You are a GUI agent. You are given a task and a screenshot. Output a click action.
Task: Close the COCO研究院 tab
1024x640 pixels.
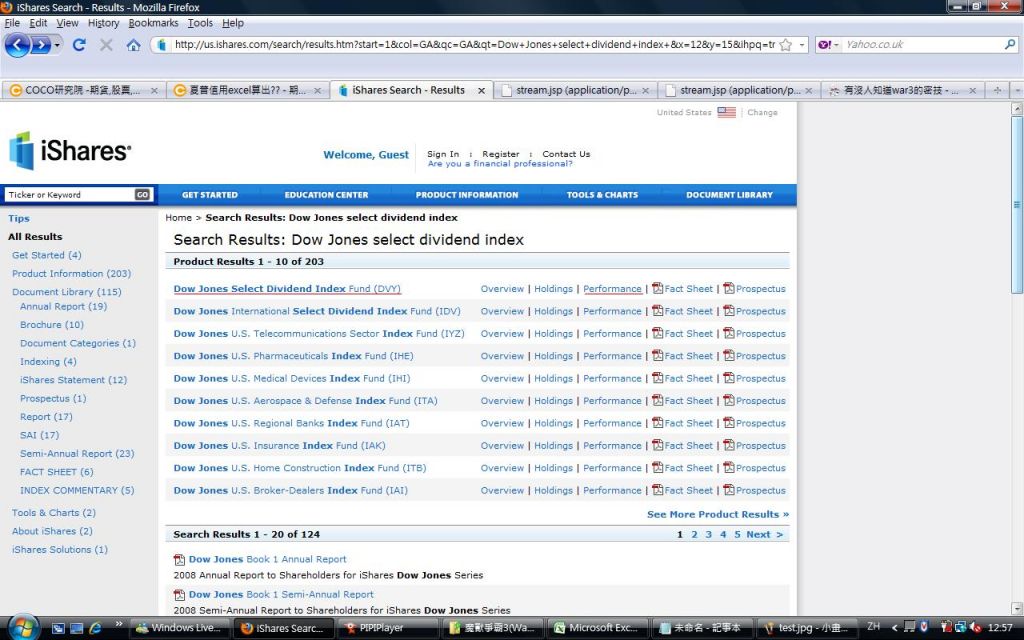[154, 91]
